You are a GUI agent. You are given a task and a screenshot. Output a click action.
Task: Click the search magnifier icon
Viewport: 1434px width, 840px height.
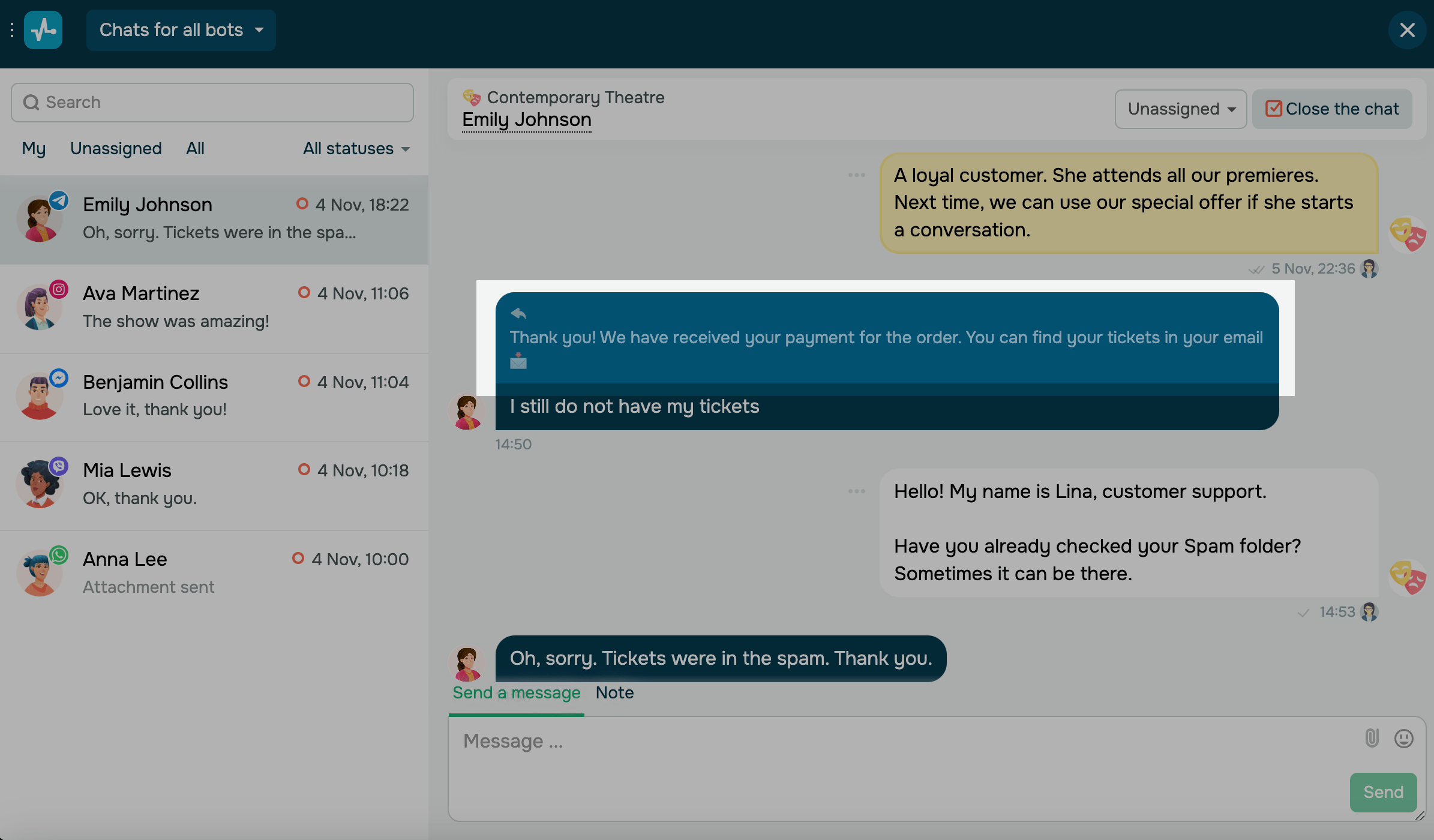[31, 103]
